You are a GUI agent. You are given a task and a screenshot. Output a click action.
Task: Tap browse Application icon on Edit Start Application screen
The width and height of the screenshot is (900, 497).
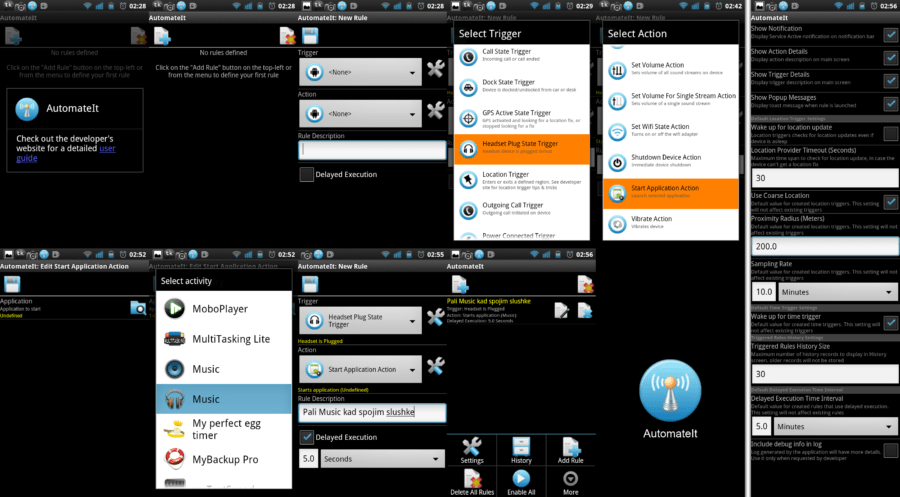138,308
